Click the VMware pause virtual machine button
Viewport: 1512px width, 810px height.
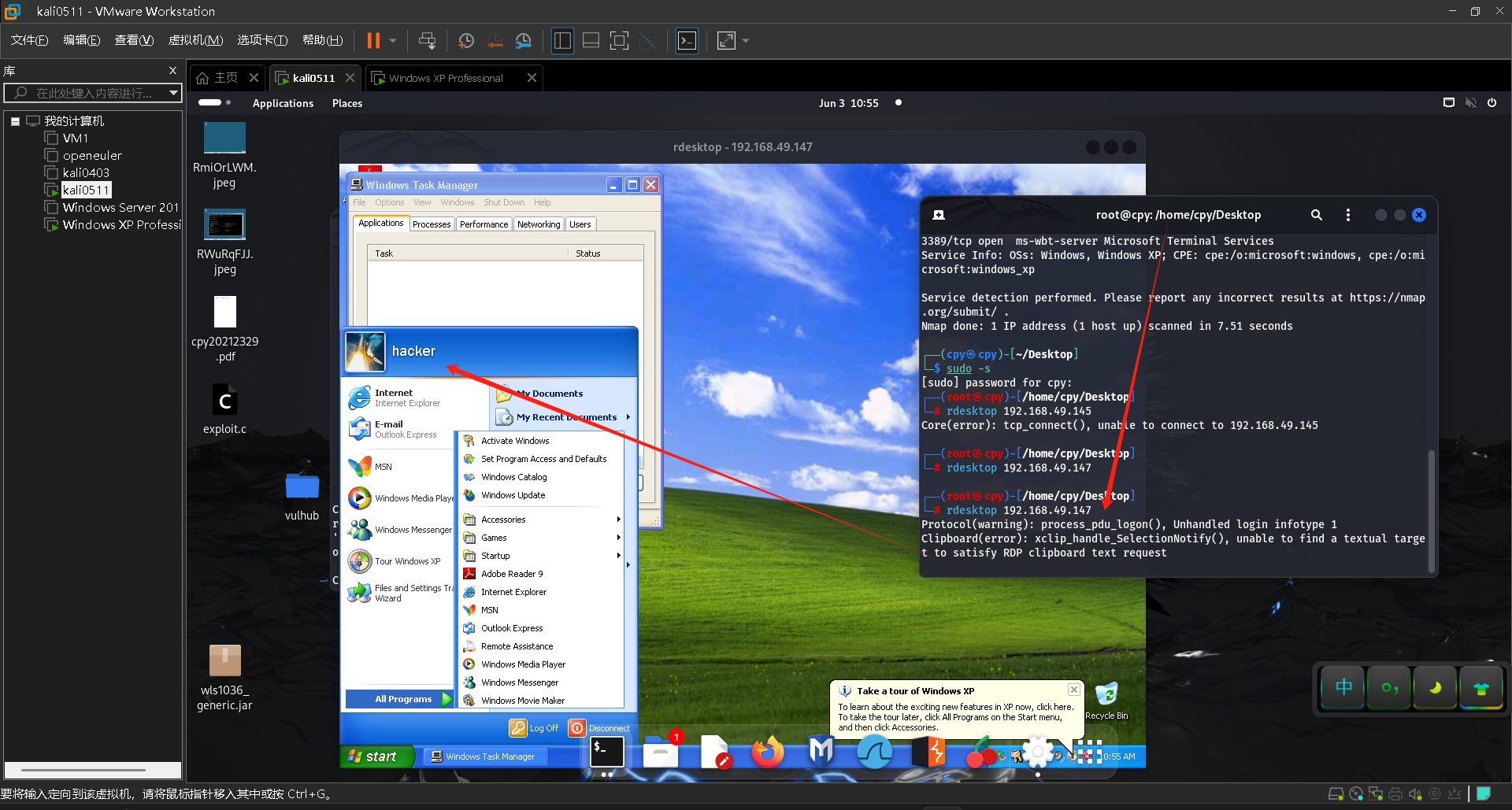point(373,40)
